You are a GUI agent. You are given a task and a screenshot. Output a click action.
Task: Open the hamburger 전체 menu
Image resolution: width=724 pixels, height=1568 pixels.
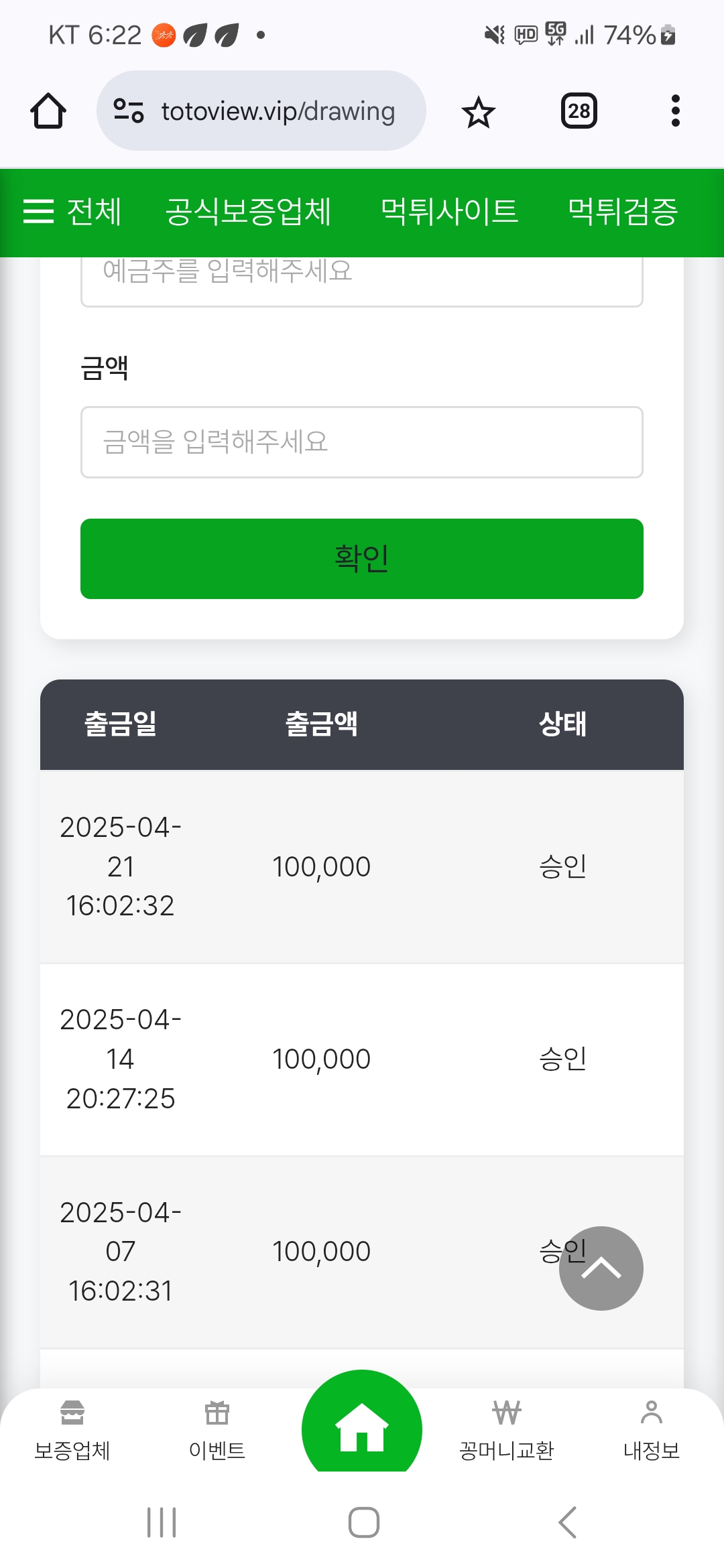click(72, 212)
